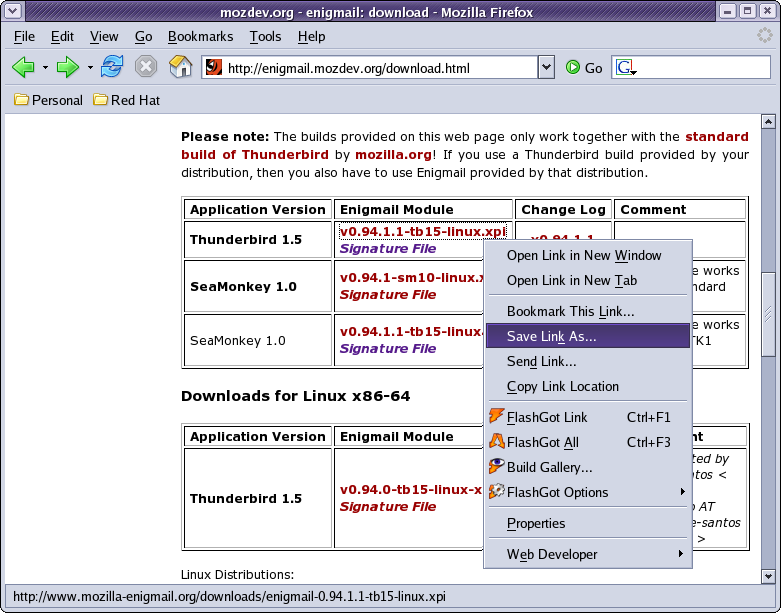Screen dimensions: 781x613
Task: Select Build Gallery... in context menu
Action: coord(588,467)
